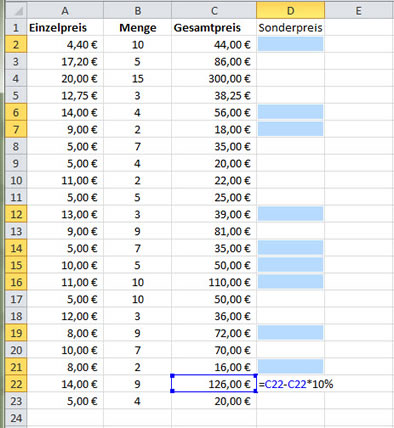Viewport: 394px width, 428px height.
Task: Select row 22 header
Action: (x=16, y=384)
